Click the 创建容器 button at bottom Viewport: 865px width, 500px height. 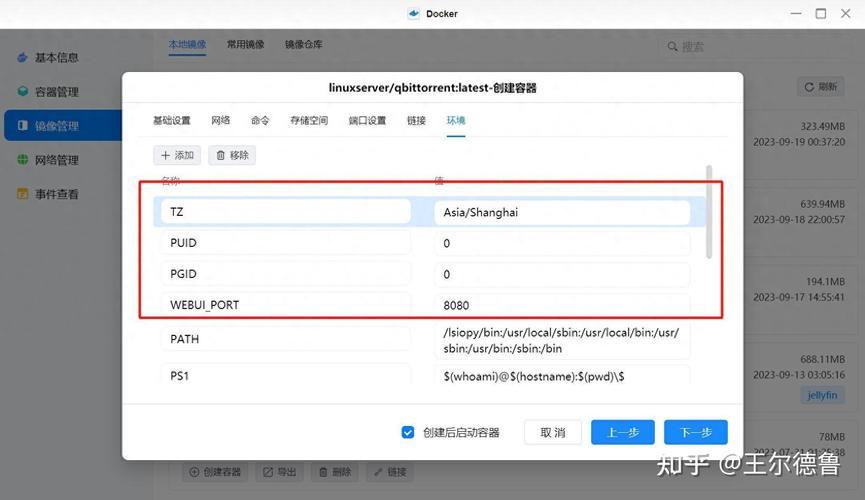pos(215,472)
